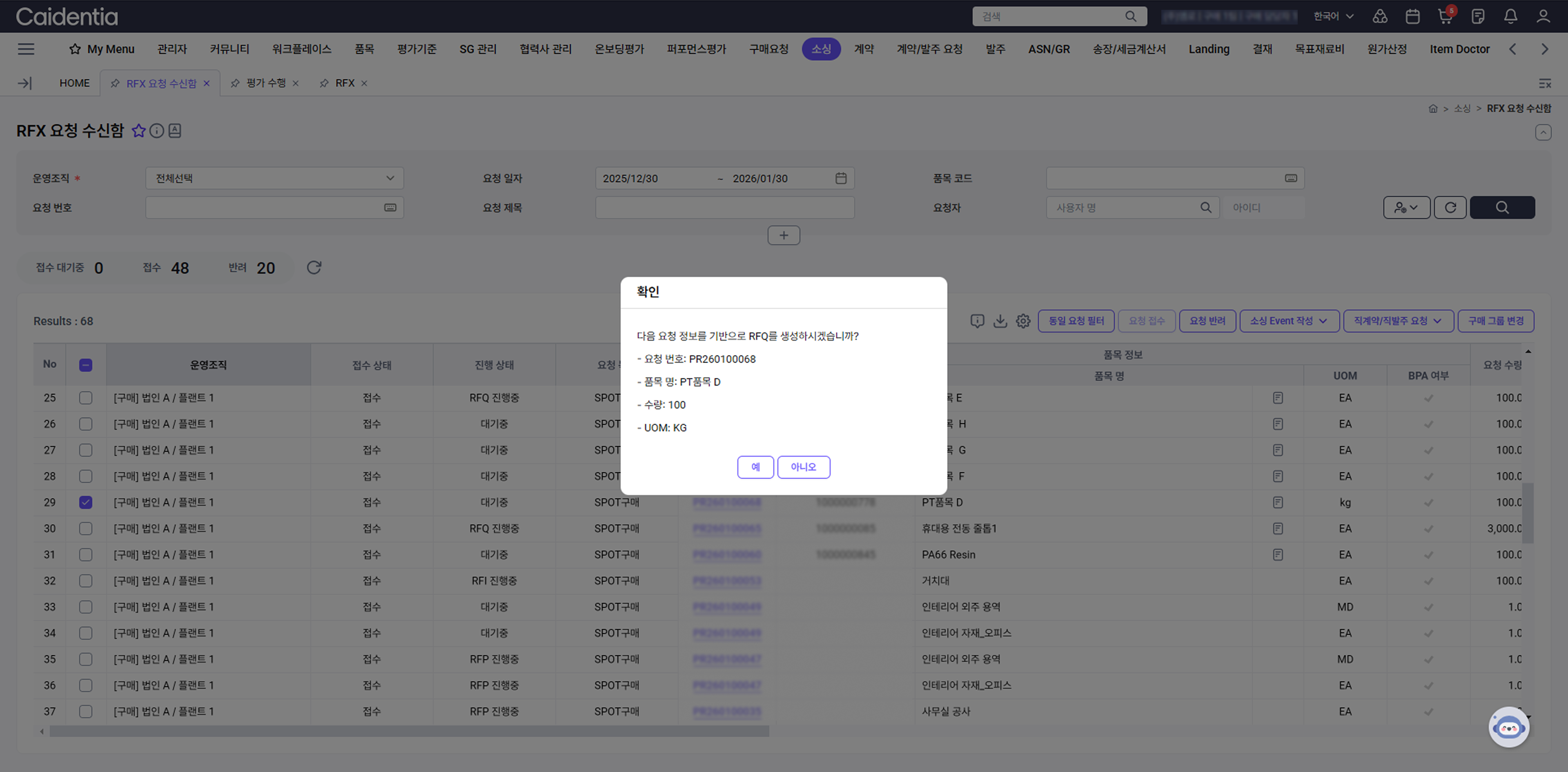Confirm with the 예 button
The height and width of the screenshot is (772, 1568).
coord(755,467)
